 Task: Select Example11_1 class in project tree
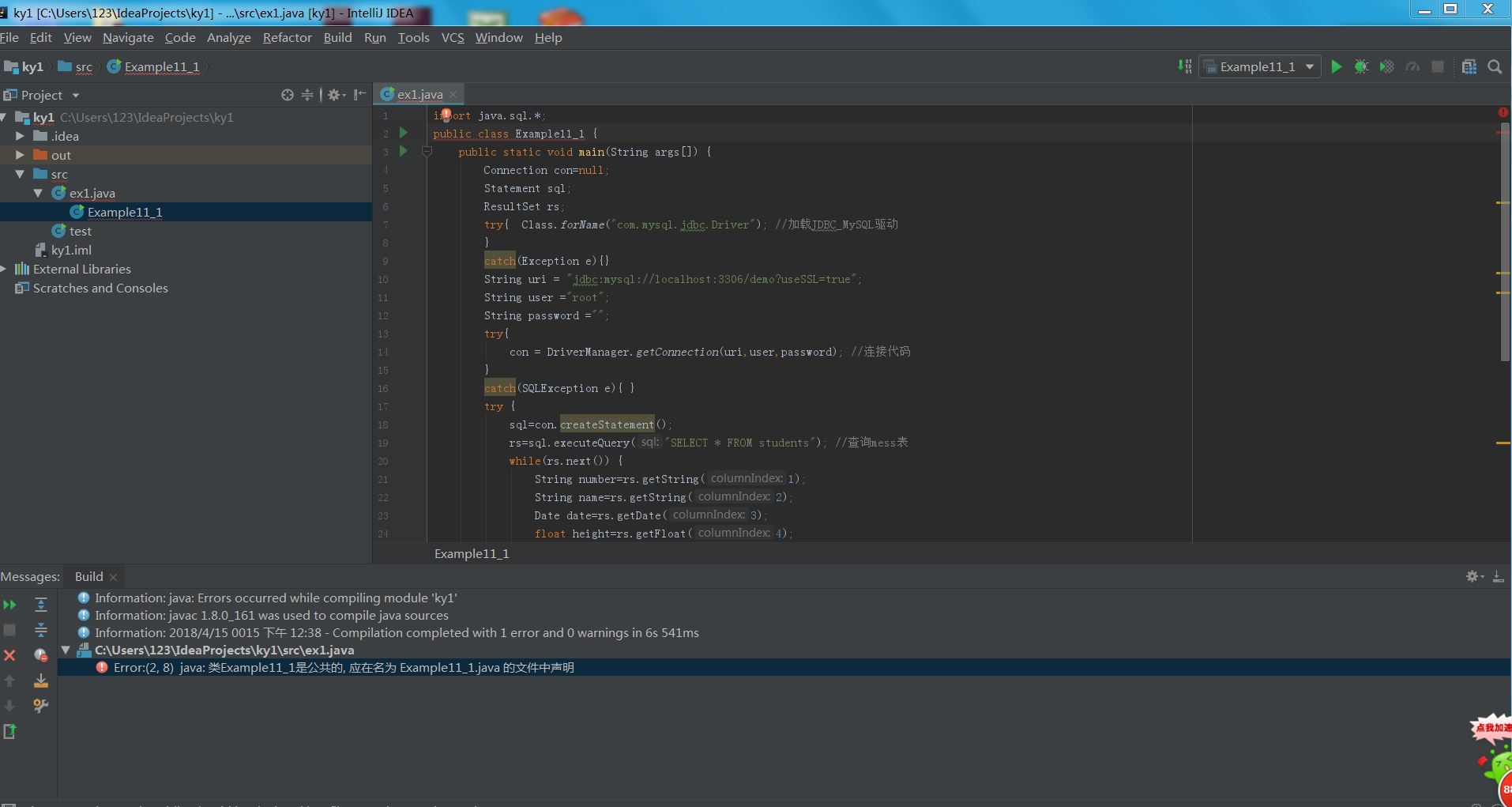(125, 212)
